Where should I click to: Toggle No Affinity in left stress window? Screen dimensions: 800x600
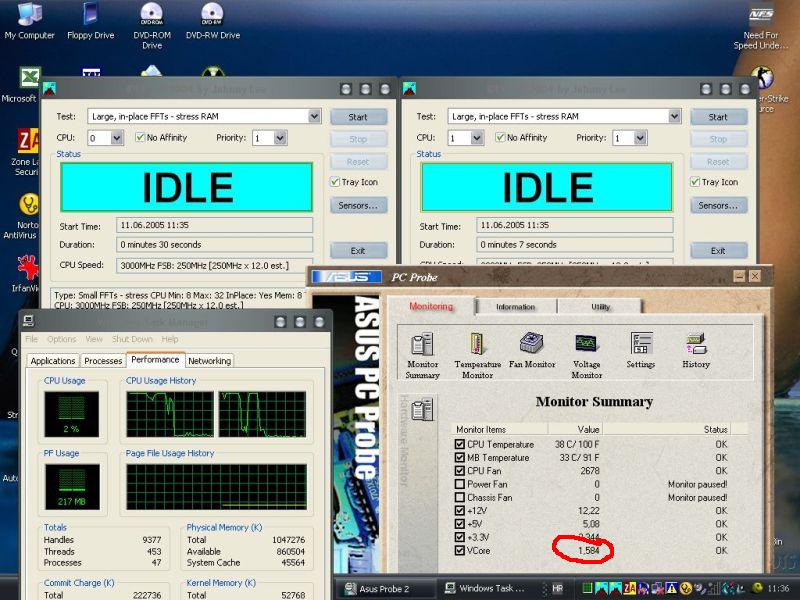141,138
